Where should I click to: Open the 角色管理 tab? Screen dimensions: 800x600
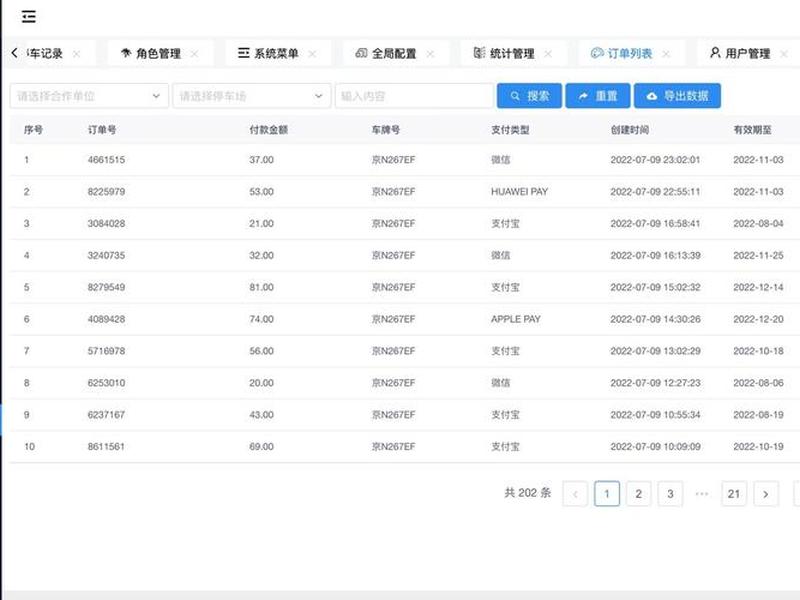coord(158,54)
